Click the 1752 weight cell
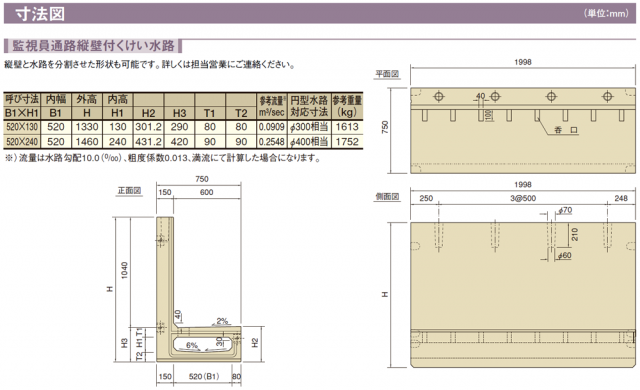The height and width of the screenshot is (390, 640). [347, 142]
